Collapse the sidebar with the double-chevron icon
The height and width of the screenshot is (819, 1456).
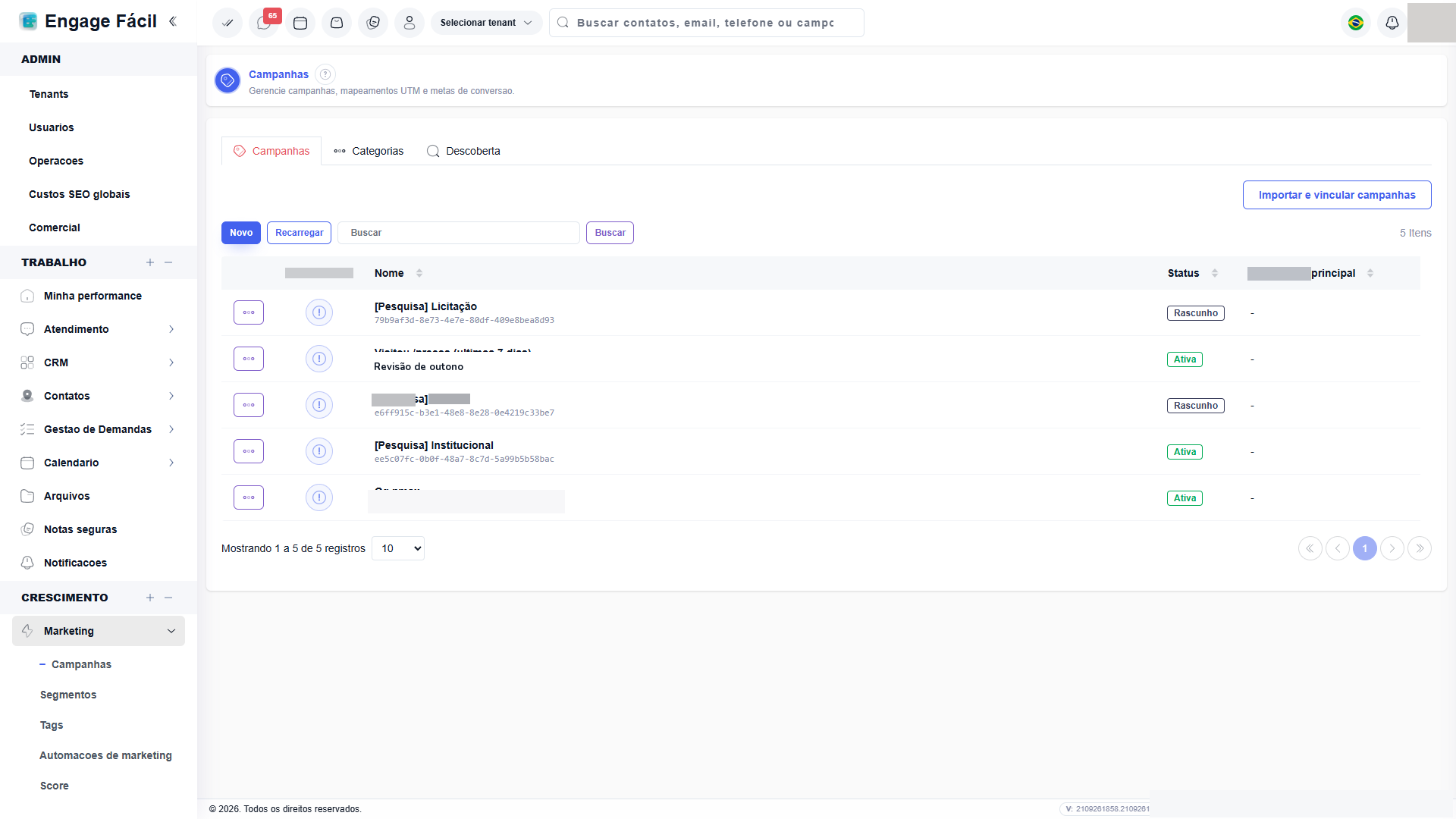[173, 21]
